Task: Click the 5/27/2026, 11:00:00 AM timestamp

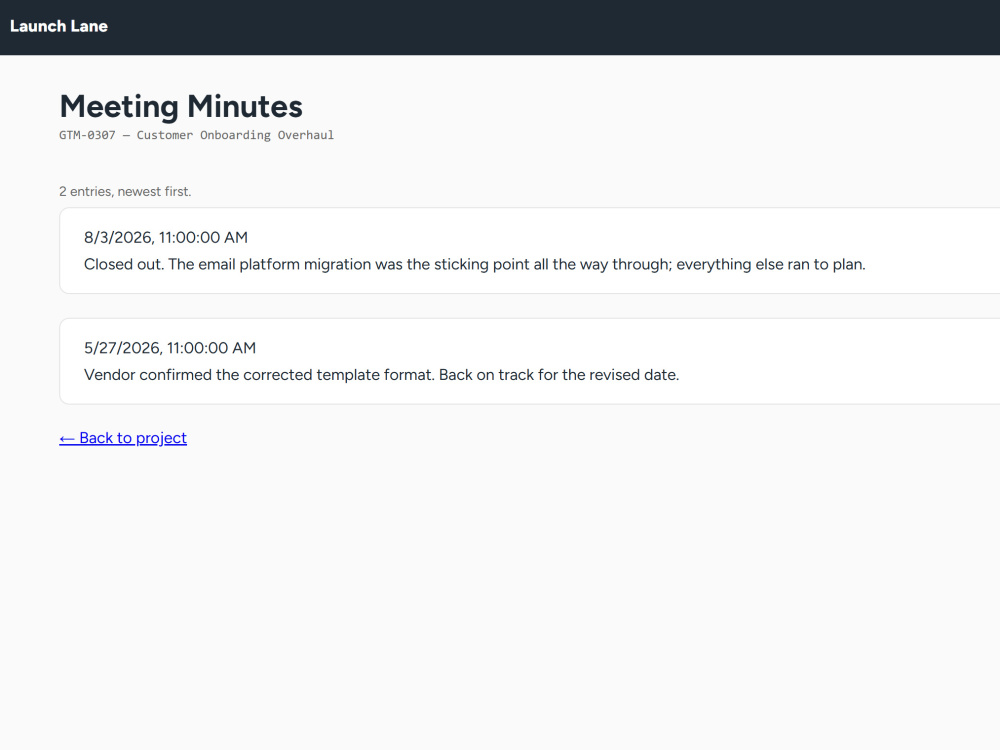Action: [x=170, y=348]
